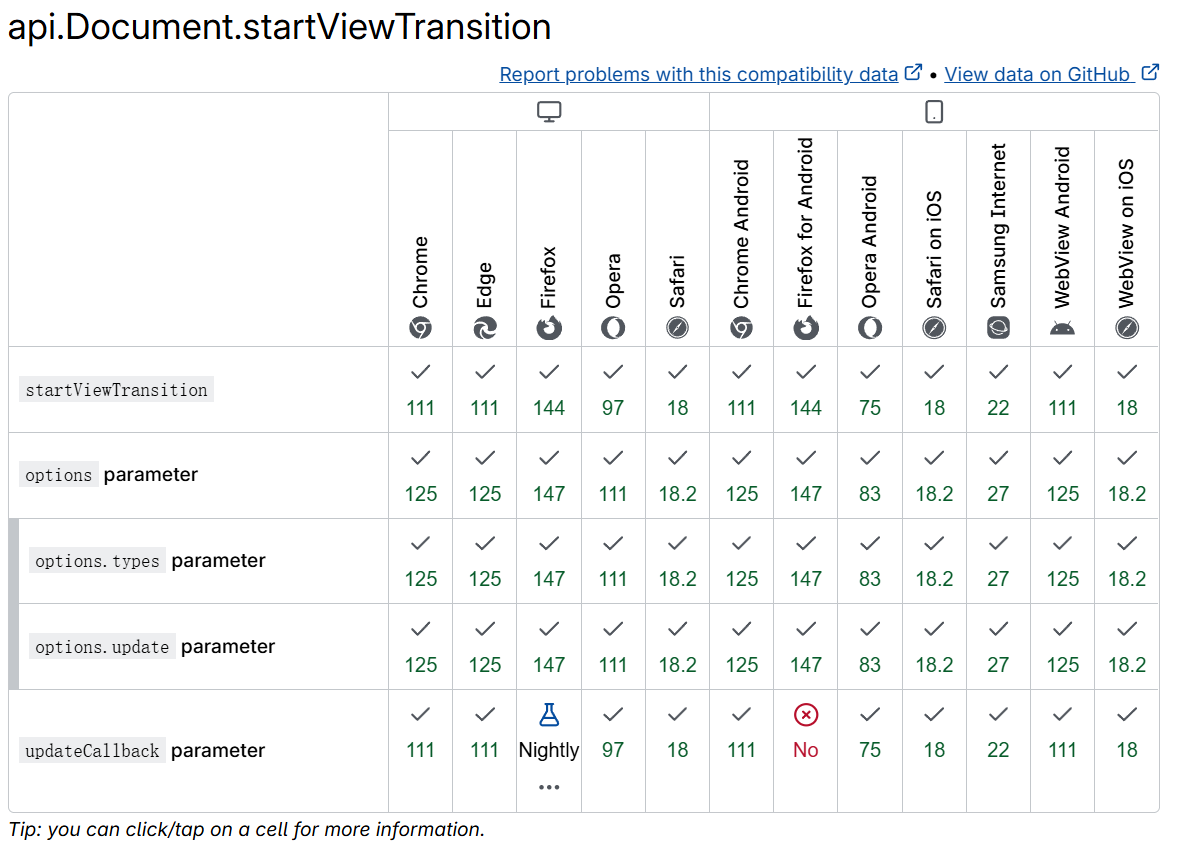The height and width of the screenshot is (855, 1197).
Task: Expand Firefox for Android 147 options.update cell
Action: pyautogui.click(x=806, y=647)
